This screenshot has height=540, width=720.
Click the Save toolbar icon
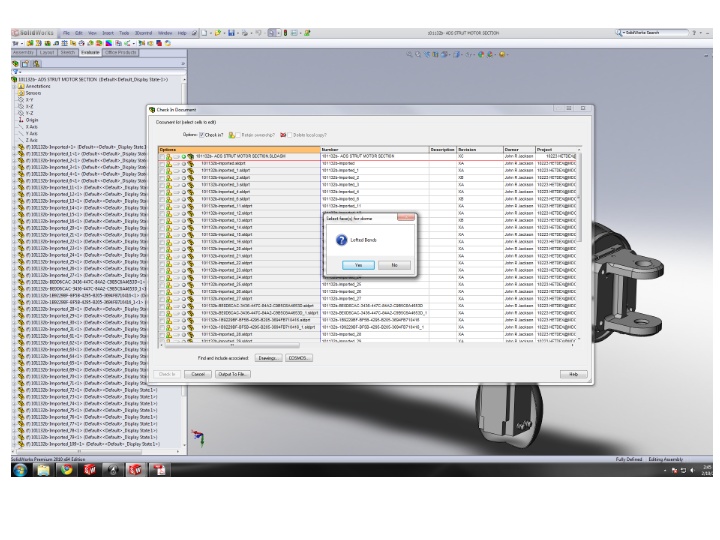[x=231, y=33]
